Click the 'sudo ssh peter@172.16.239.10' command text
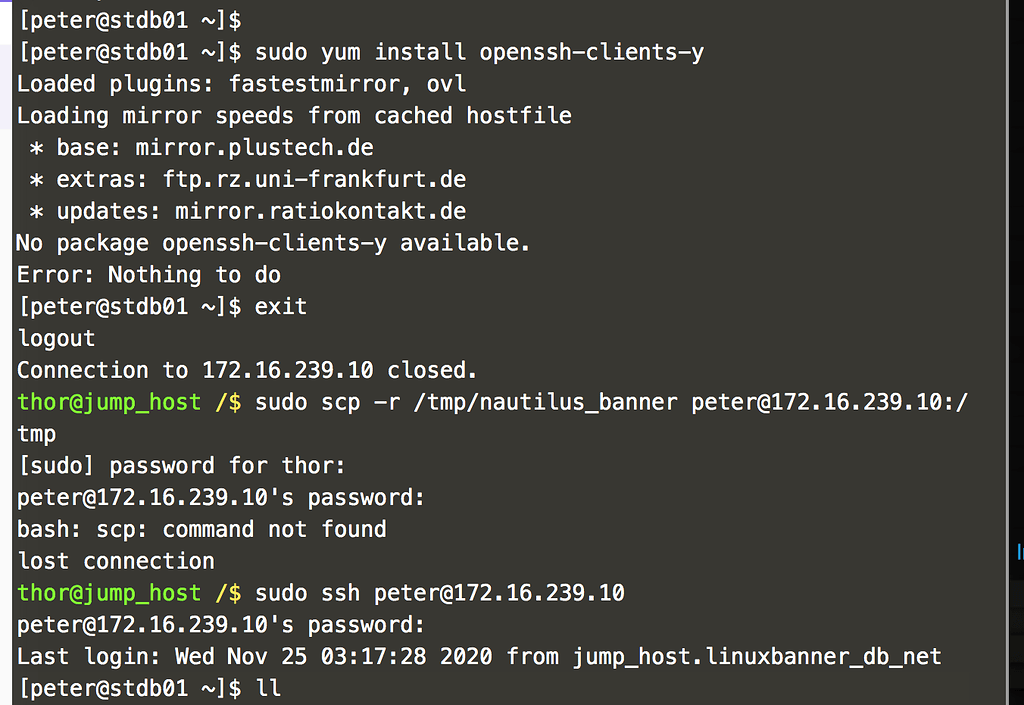The image size is (1024, 705). [439, 593]
